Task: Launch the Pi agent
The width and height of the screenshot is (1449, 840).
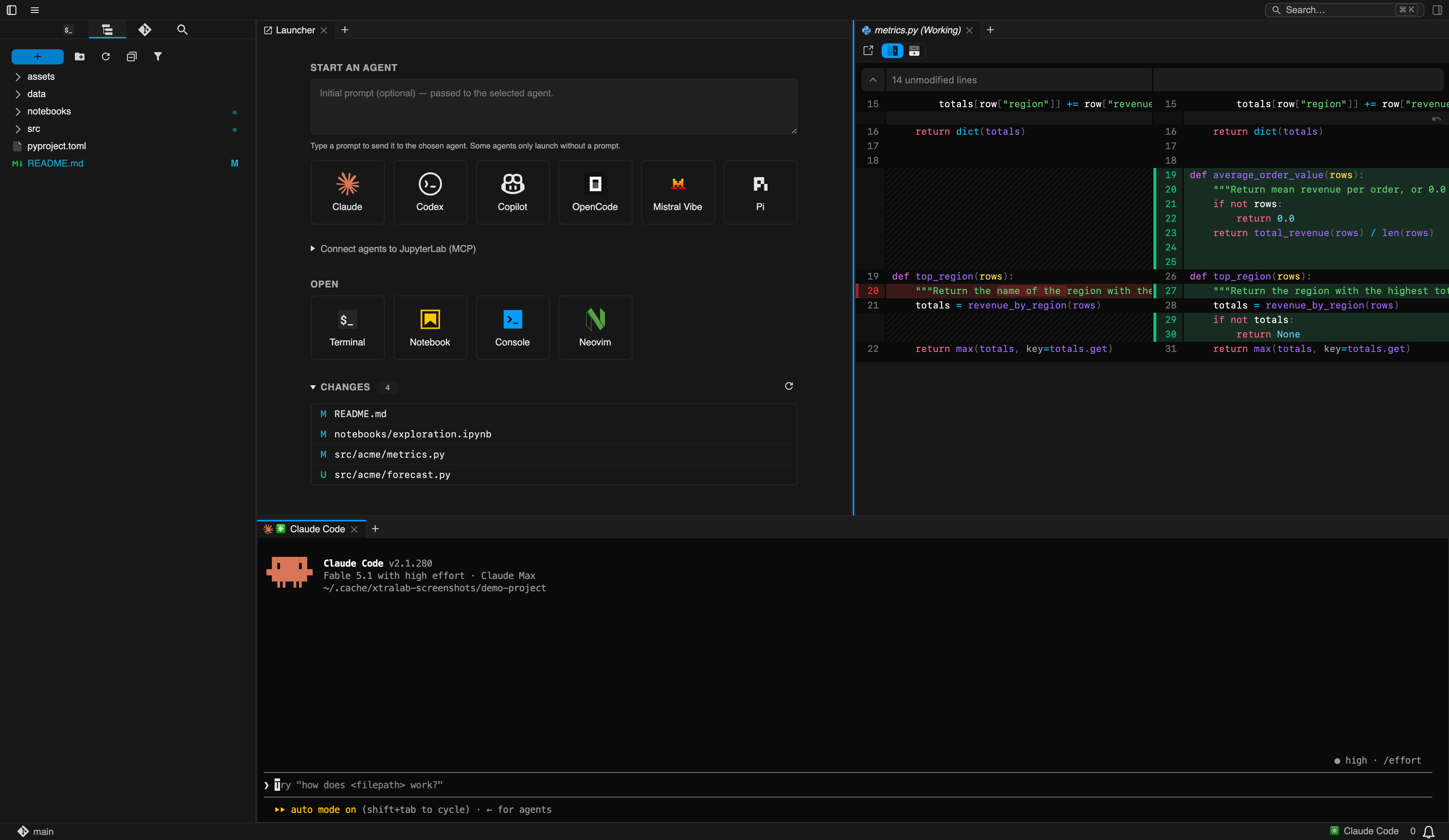Action: [x=760, y=192]
